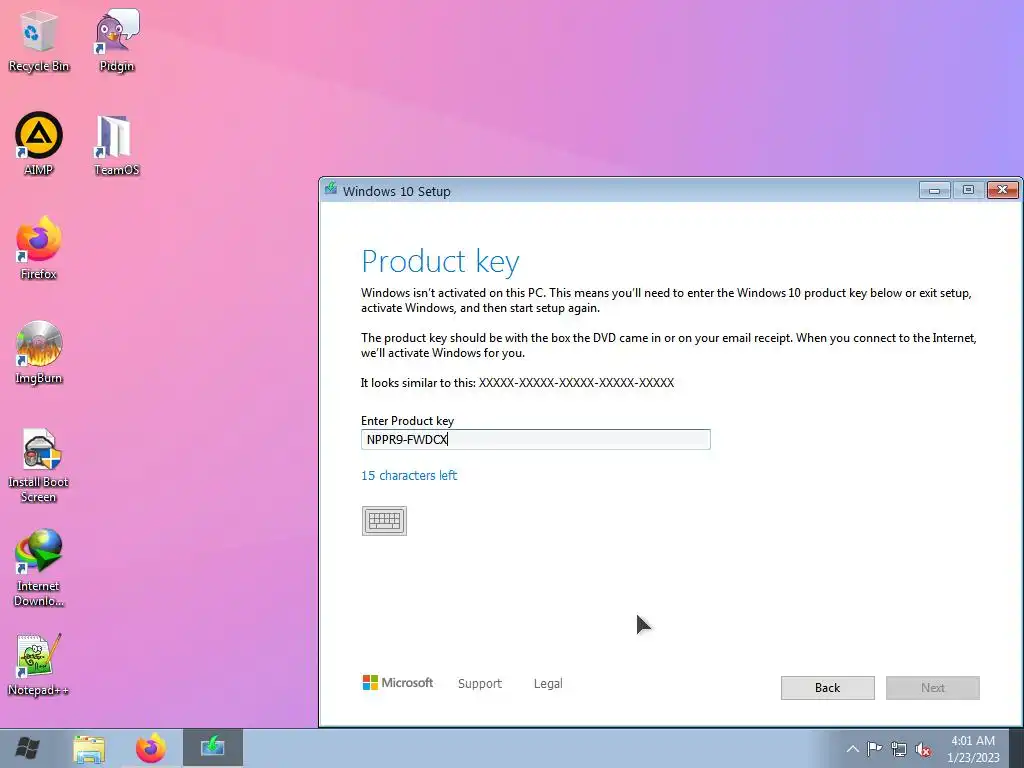This screenshot has width=1024, height=768.
Task: Select the Recycle Bin desktop icon
Action: [x=39, y=40]
